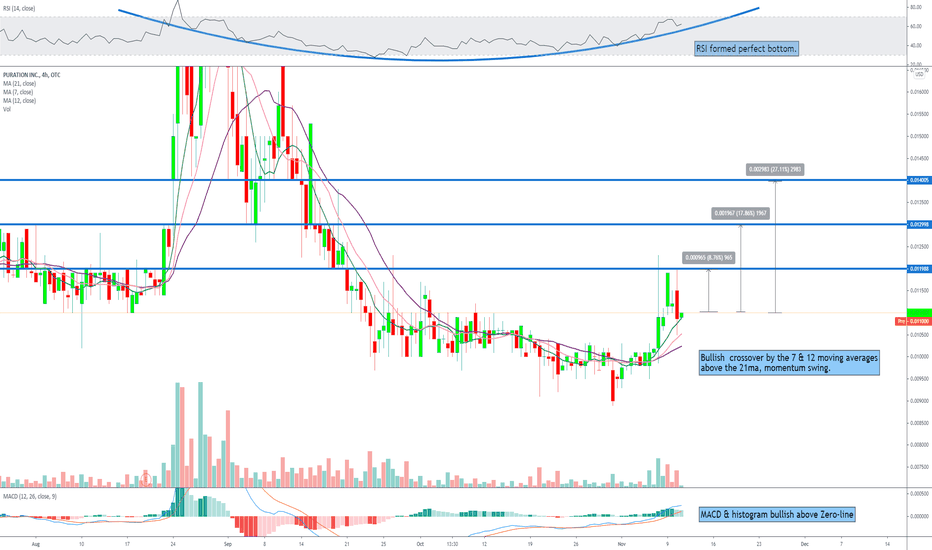Click the 'Nov' label on the time axis

[x=622, y=543]
